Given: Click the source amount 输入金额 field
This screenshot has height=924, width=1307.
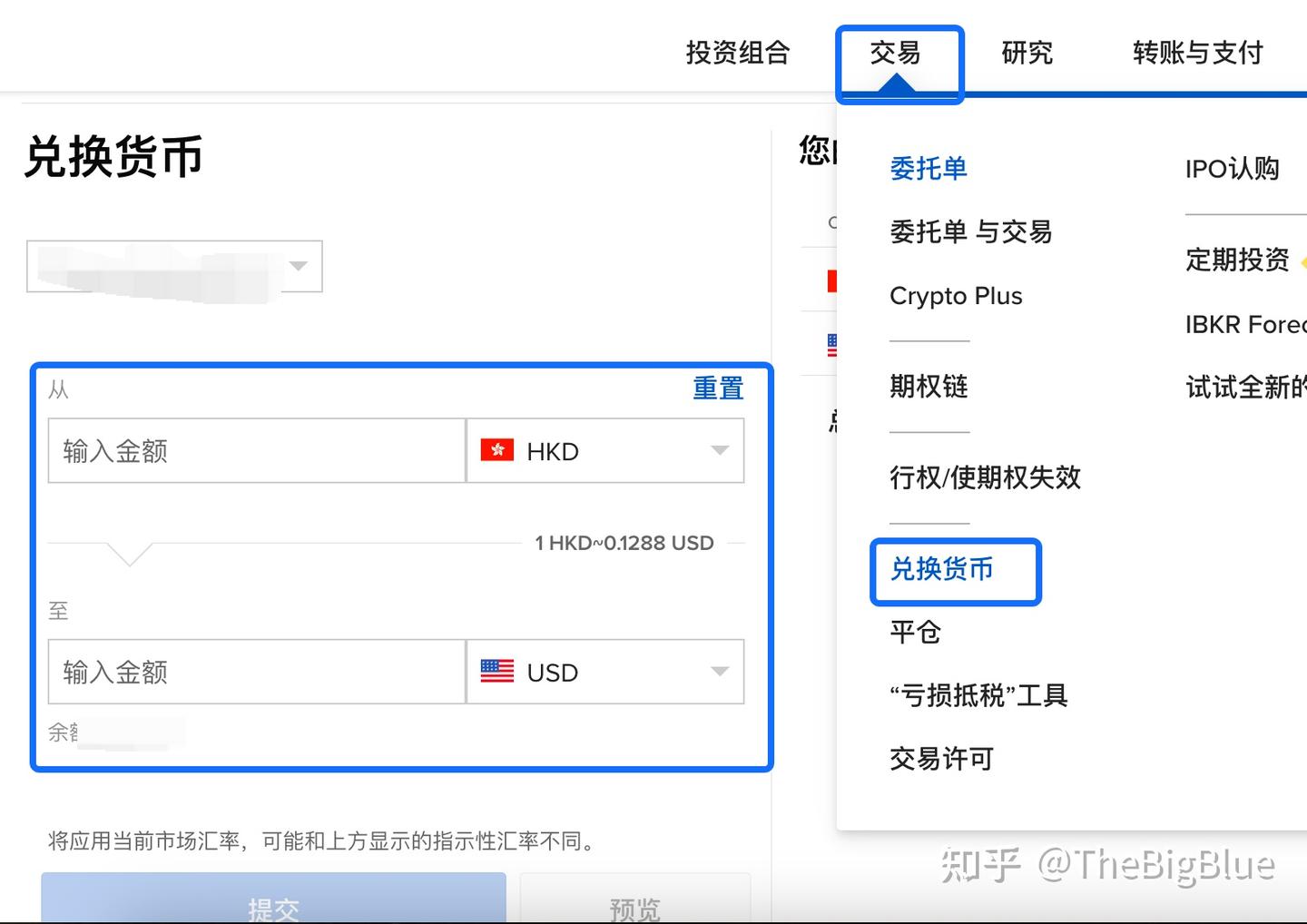Looking at the screenshot, I should tap(256, 450).
